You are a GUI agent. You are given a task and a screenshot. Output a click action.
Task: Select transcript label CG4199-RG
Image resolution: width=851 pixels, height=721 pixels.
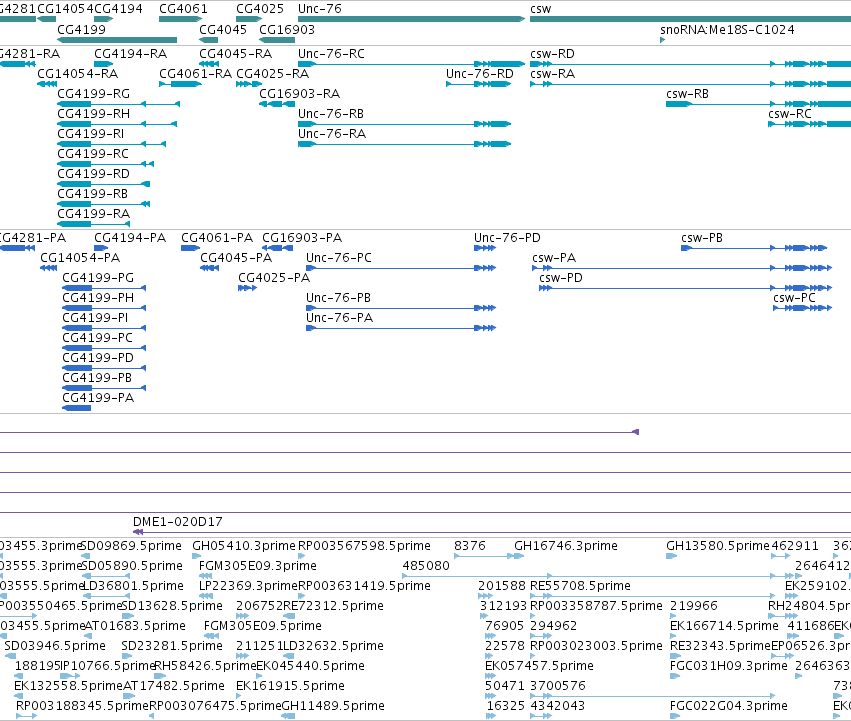pos(94,94)
